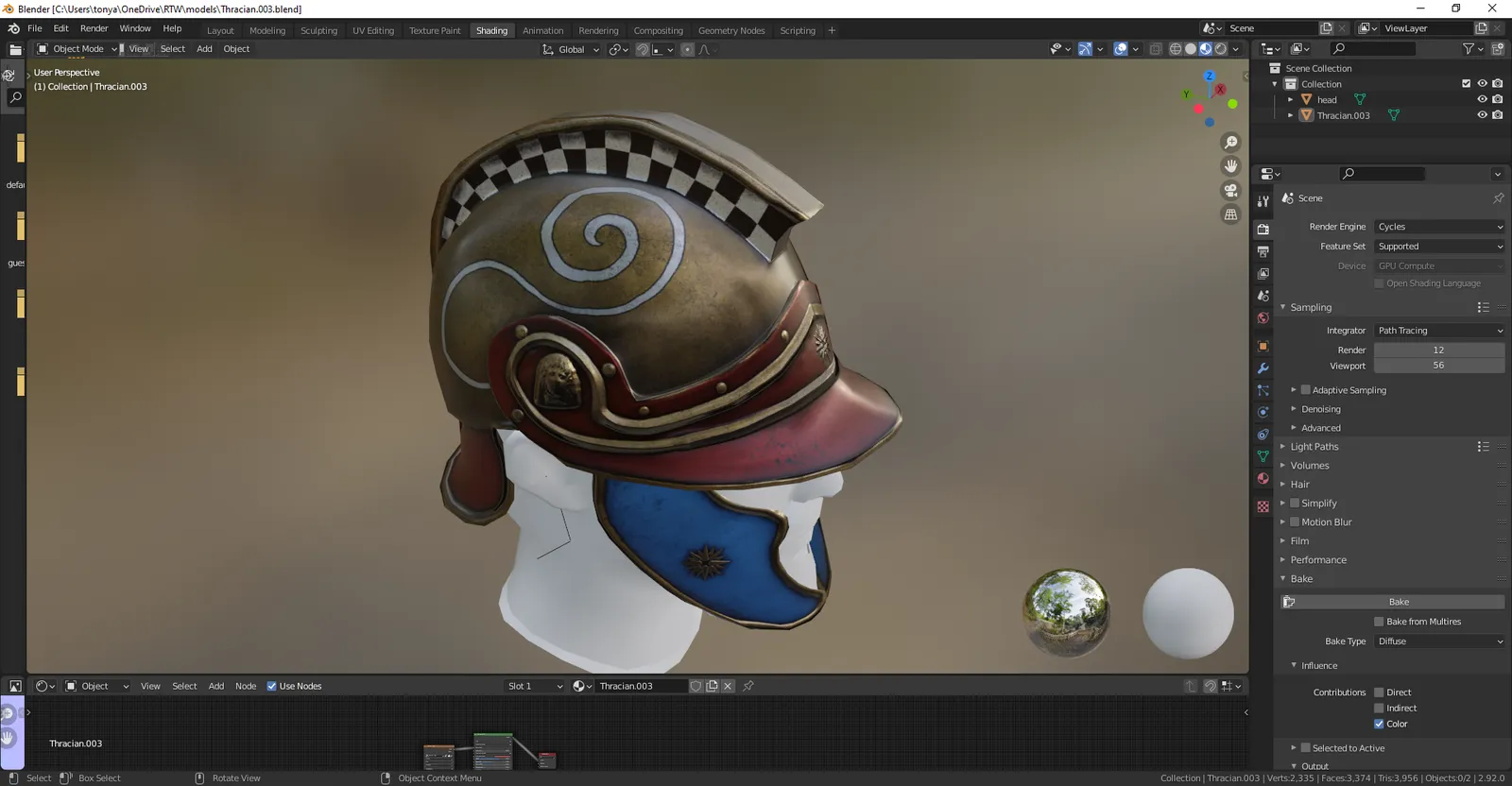1512x786 pixels.
Task: Expand the Volumes panel
Action: pos(1310,466)
